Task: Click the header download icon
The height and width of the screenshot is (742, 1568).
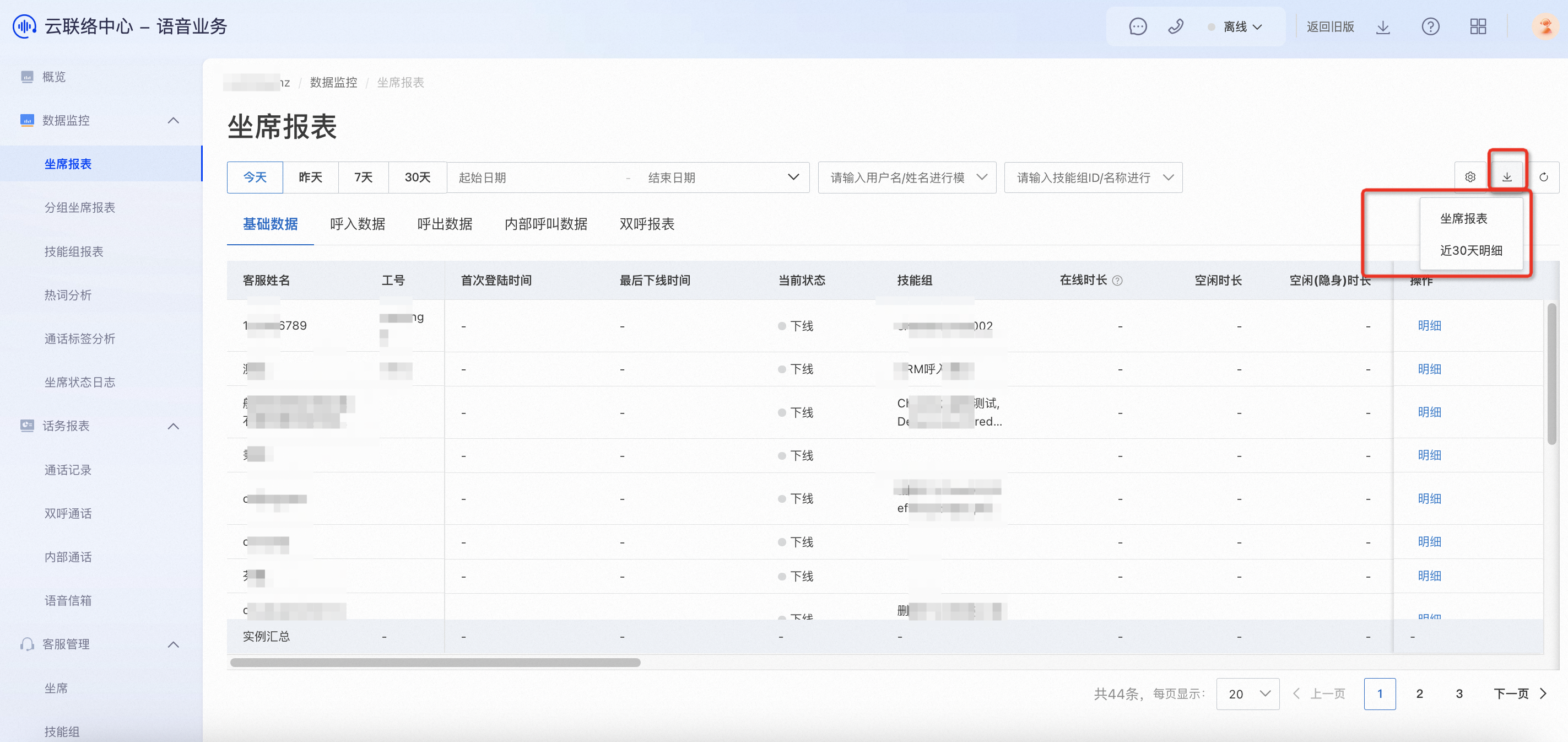Action: click(x=1383, y=27)
